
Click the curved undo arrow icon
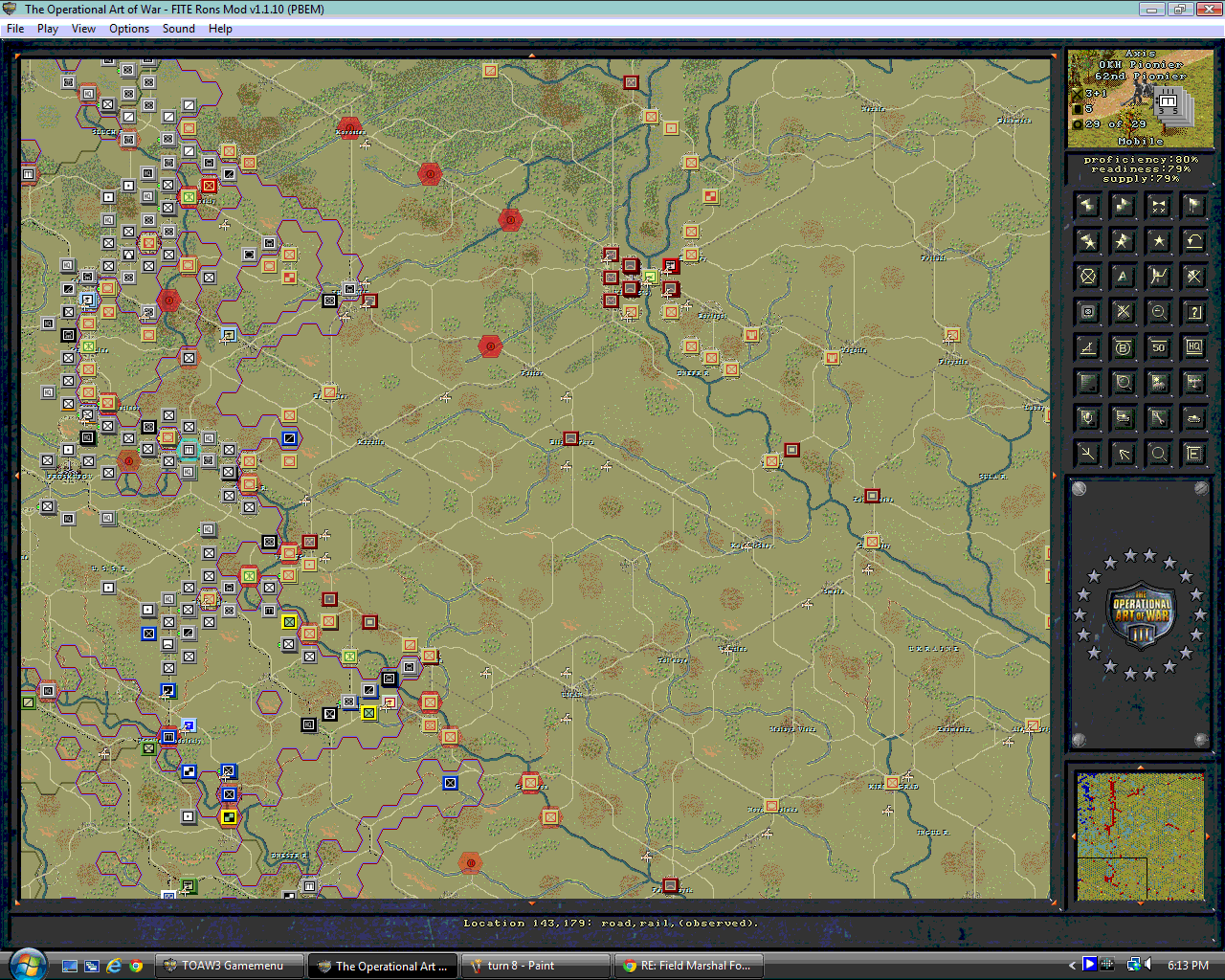[1193, 241]
